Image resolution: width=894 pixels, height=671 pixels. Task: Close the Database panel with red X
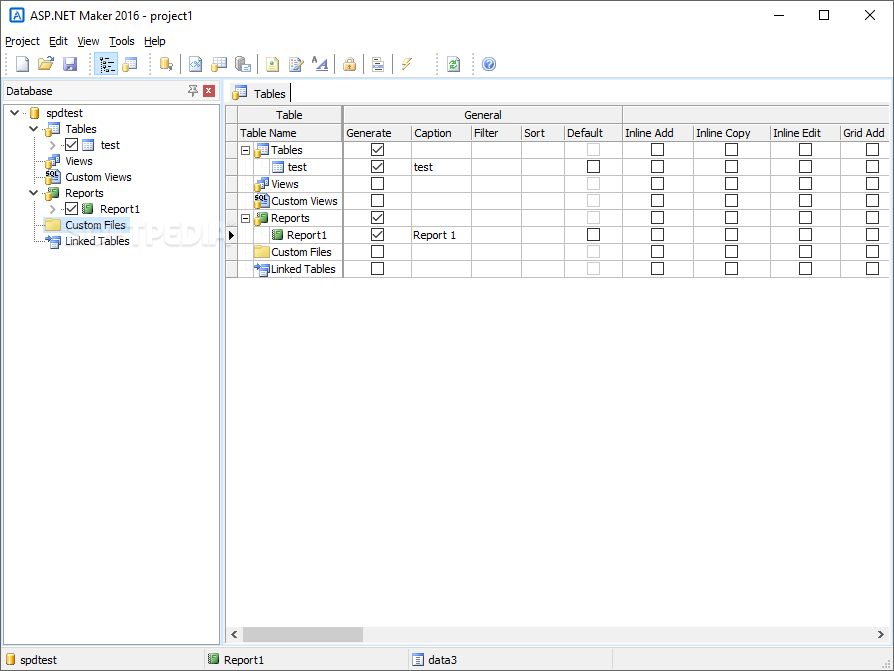[209, 91]
